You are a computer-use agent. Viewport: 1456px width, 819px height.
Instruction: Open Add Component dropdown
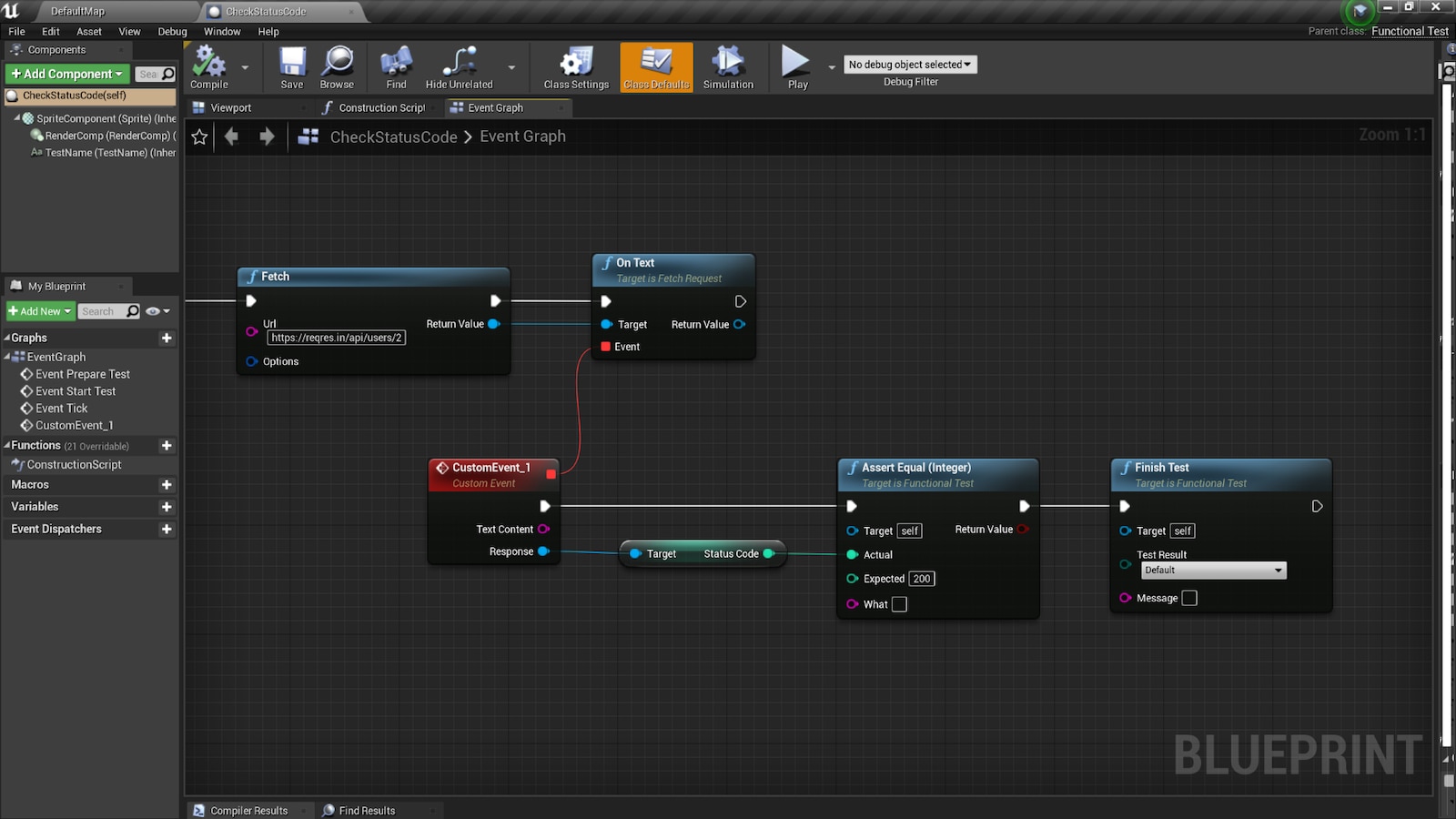click(x=66, y=74)
